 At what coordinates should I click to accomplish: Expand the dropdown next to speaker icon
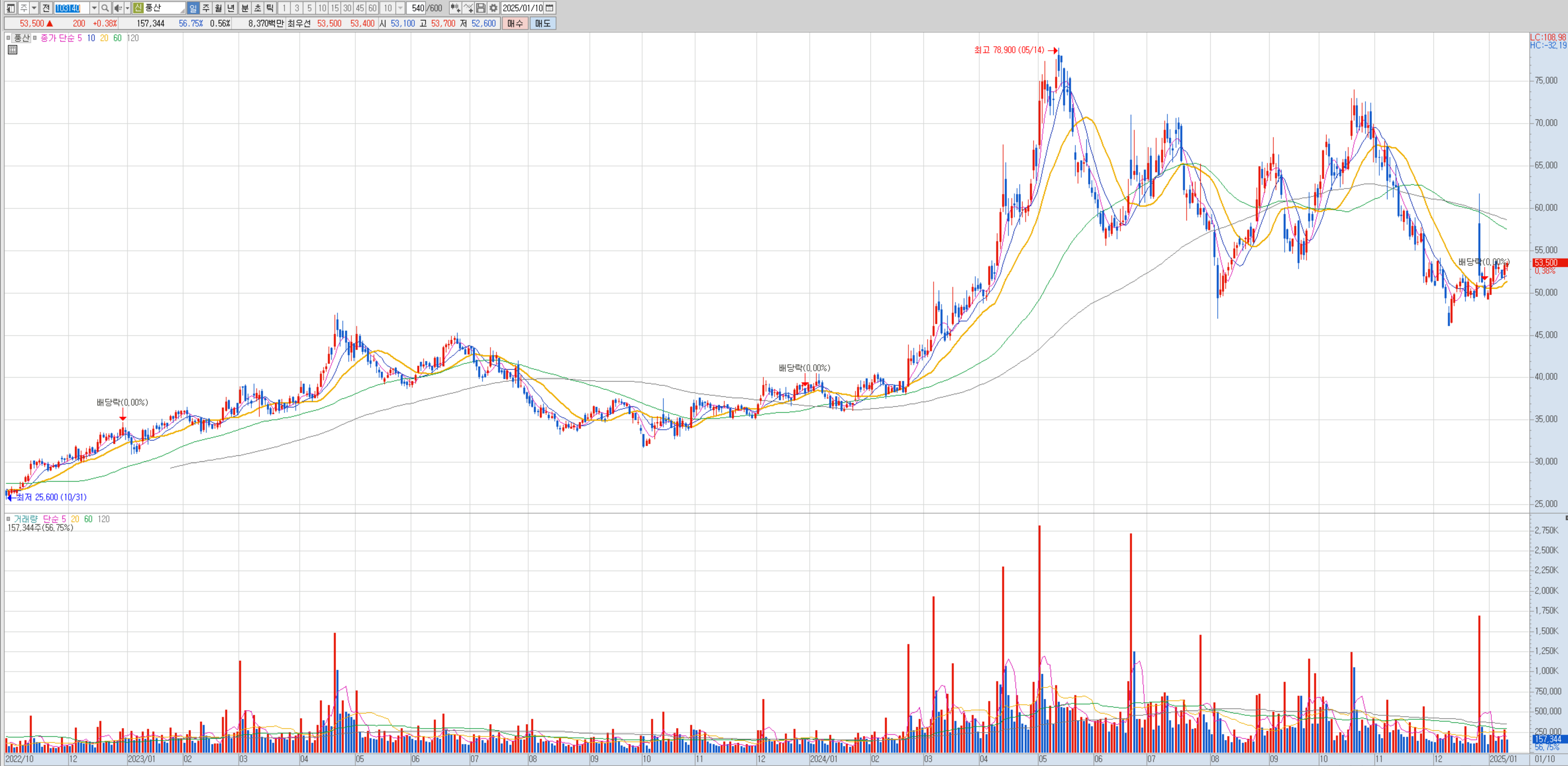pyautogui.click(x=127, y=8)
